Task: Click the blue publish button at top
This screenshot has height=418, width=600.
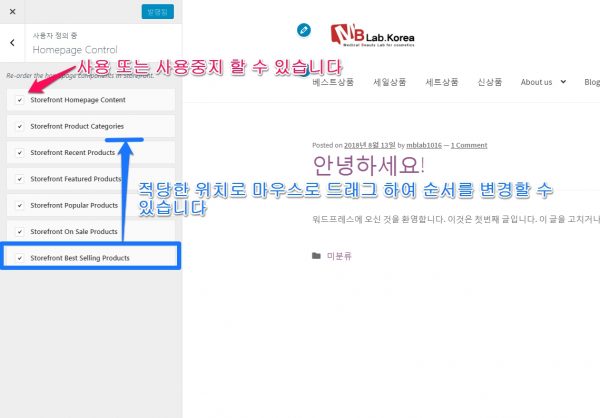Action: [158, 11]
